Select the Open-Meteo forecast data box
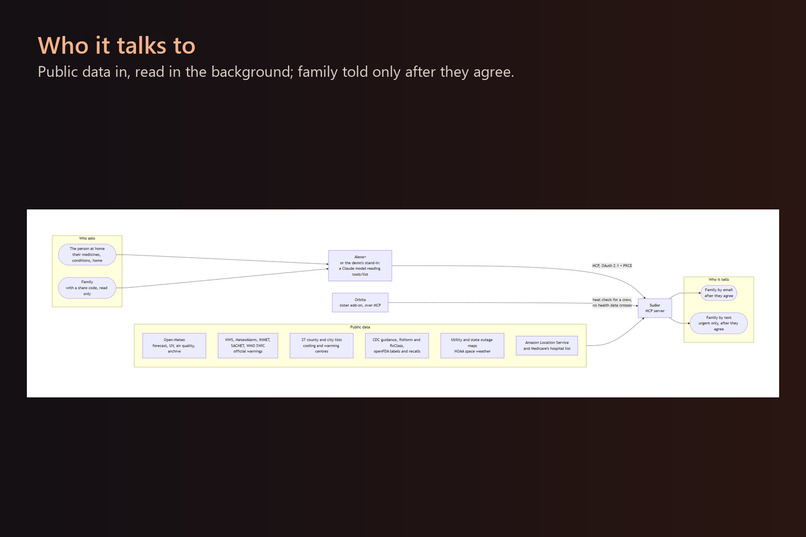 pos(174,345)
